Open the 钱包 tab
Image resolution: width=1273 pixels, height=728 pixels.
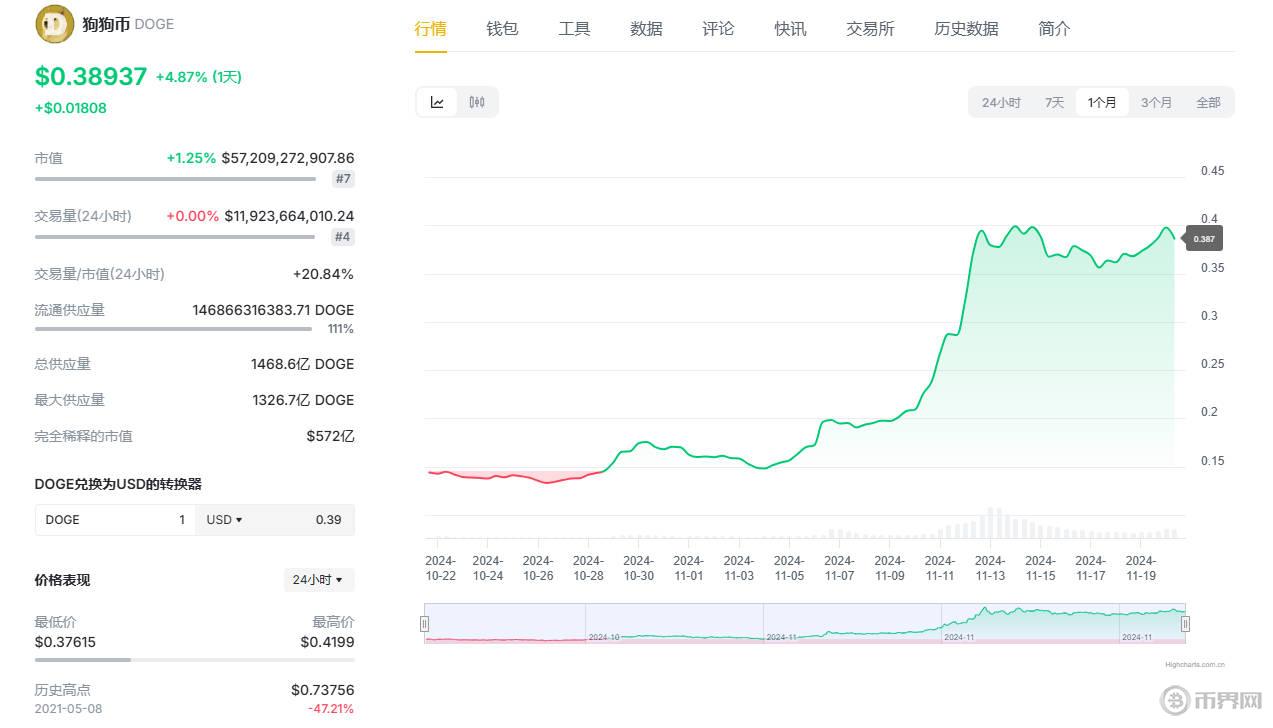tap(502, 29)
